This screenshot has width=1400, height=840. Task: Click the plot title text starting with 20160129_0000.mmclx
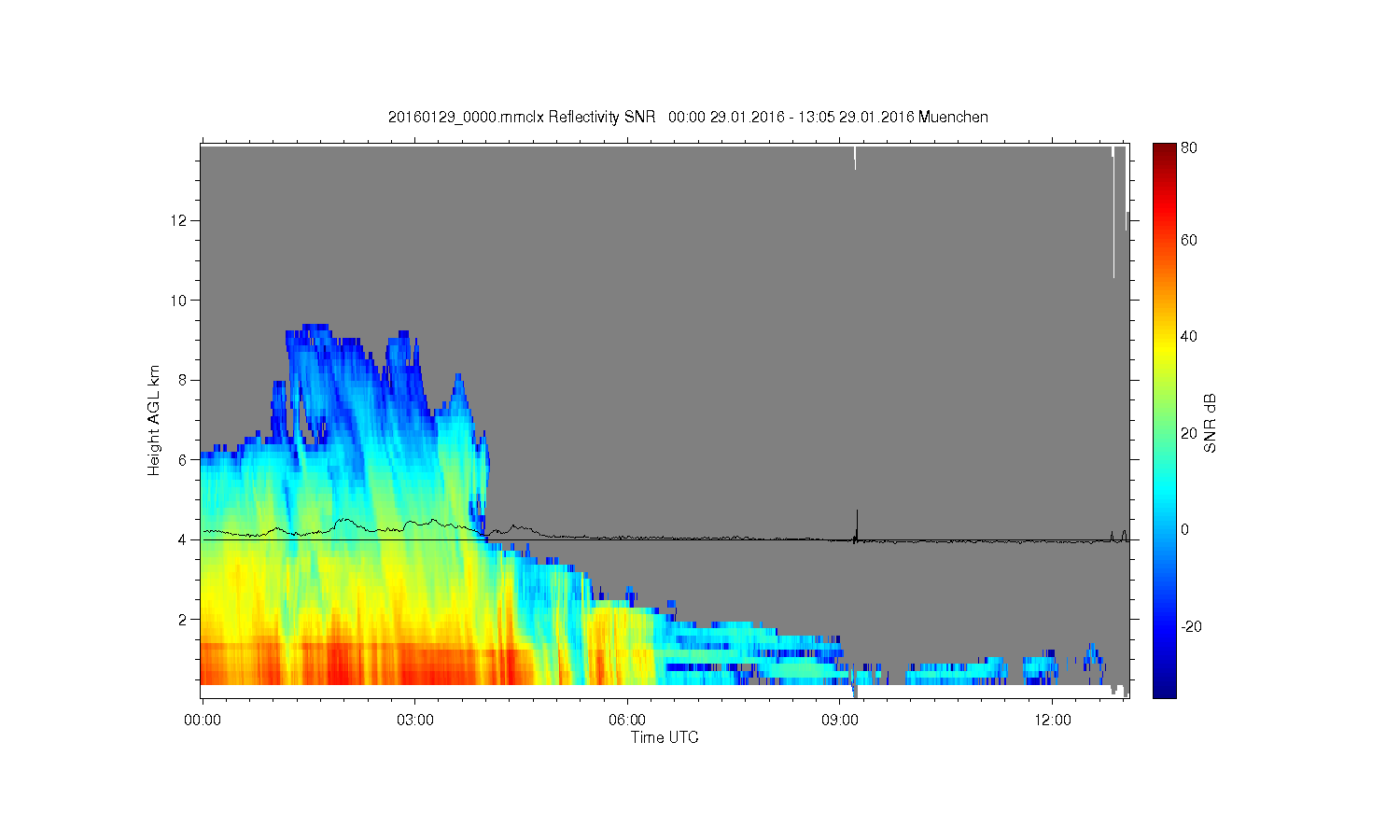coord(688,117)
